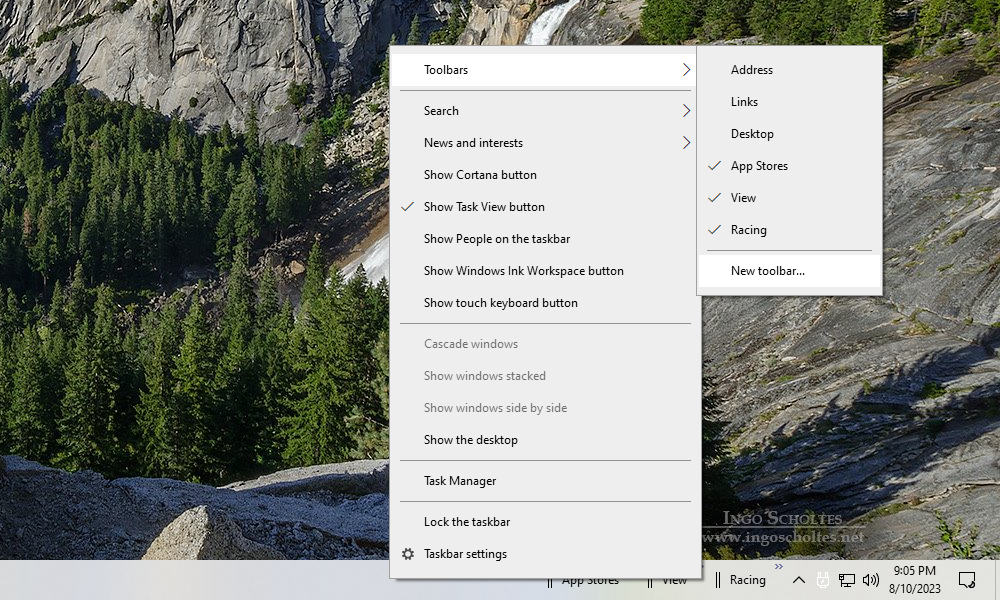Click the Taskbar settings gear icon
Viewport: 1000px width, 600px height.
pyautogui.click(x=408, y=554)
